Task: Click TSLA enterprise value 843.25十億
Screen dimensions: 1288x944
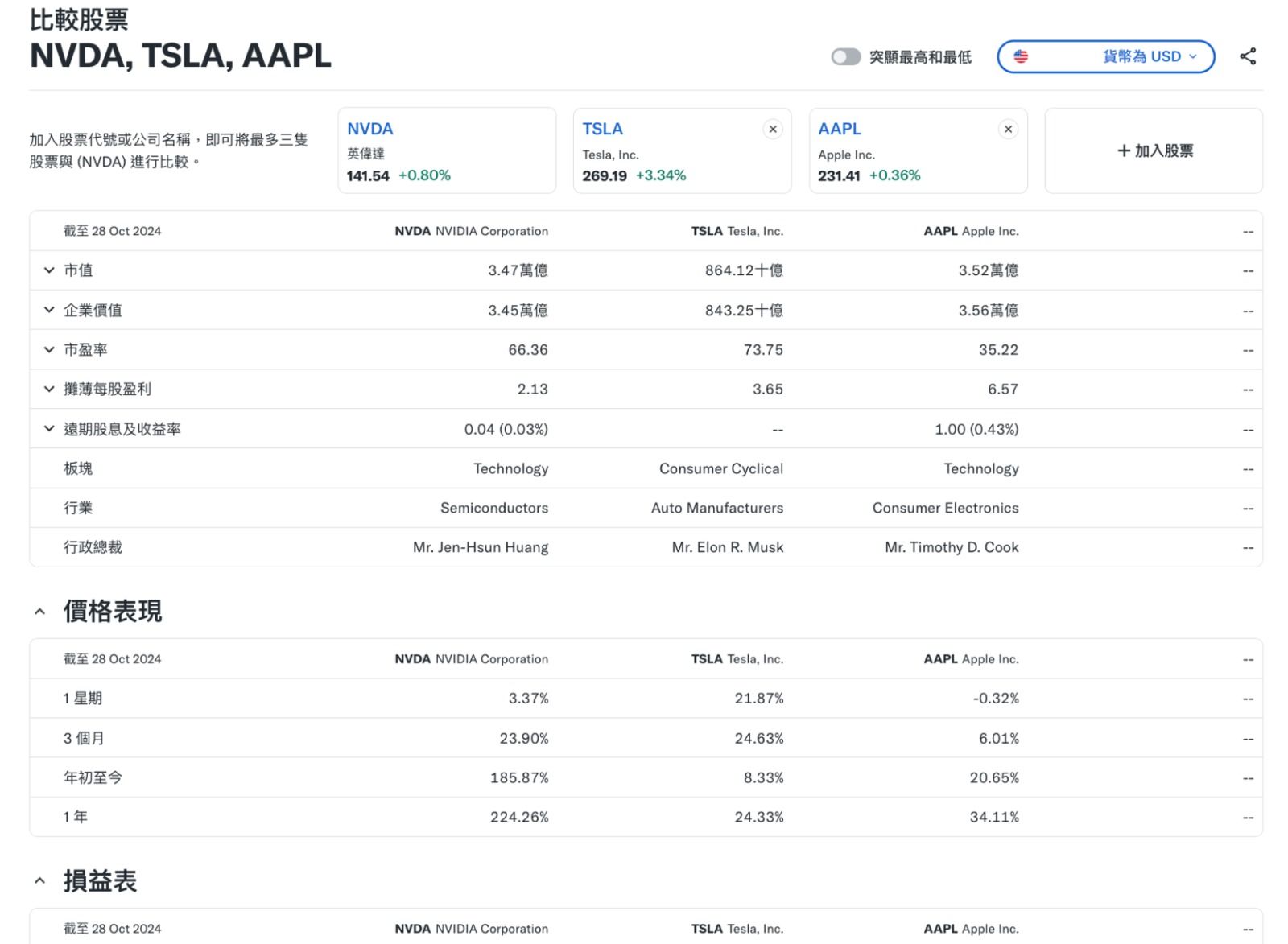Action: [744, 310]
